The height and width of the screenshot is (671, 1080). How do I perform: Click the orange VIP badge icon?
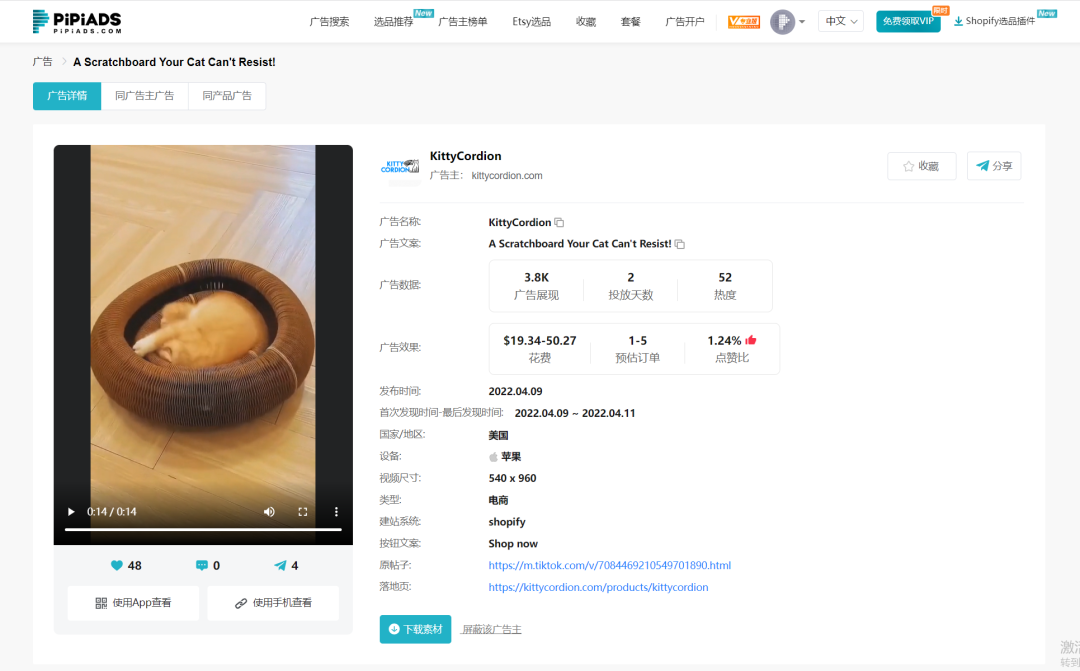pos(744,21)
